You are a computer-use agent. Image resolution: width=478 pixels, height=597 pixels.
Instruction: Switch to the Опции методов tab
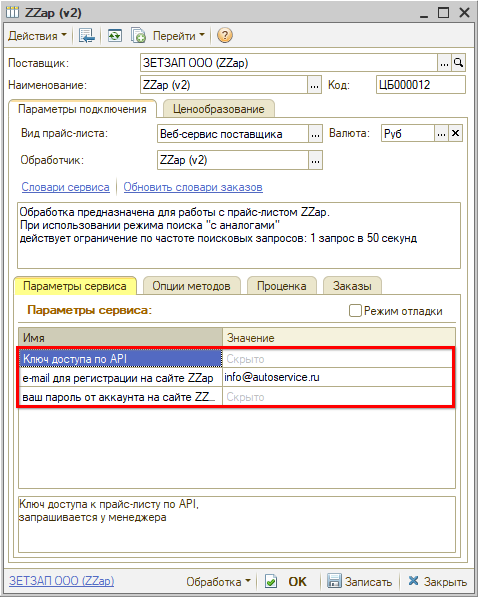coord(192,286)
